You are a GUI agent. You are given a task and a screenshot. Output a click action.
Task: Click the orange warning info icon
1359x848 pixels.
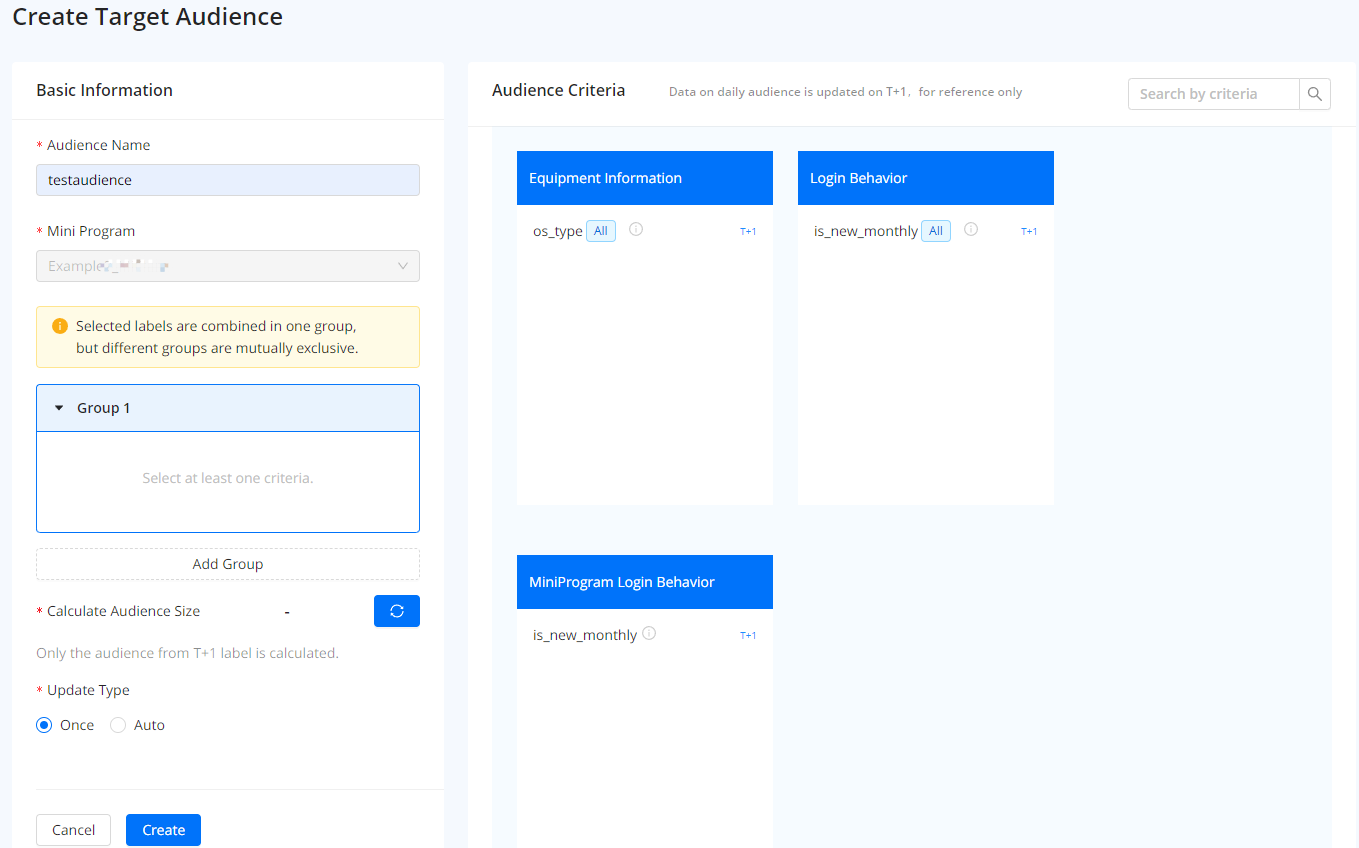(59, 326)
